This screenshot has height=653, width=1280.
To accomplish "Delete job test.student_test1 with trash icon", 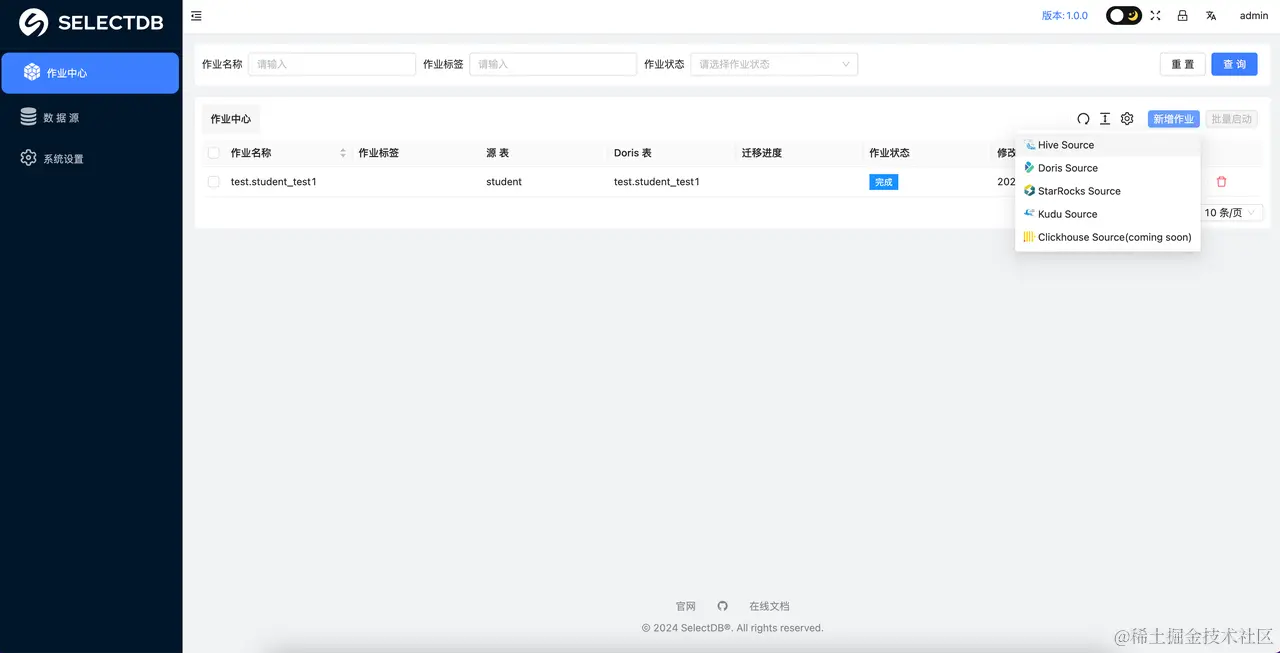I will pyautogui.click(x=1221, y=182).
